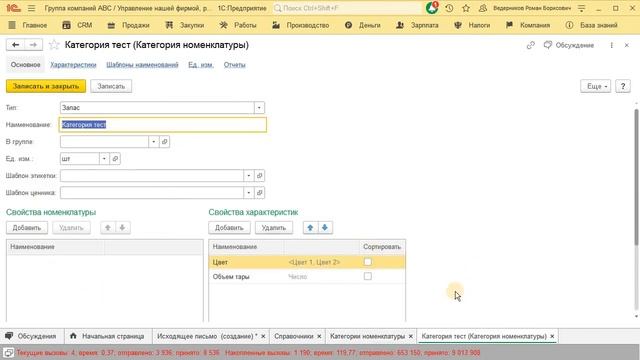Go forward with right arrow

click(33, 45)
